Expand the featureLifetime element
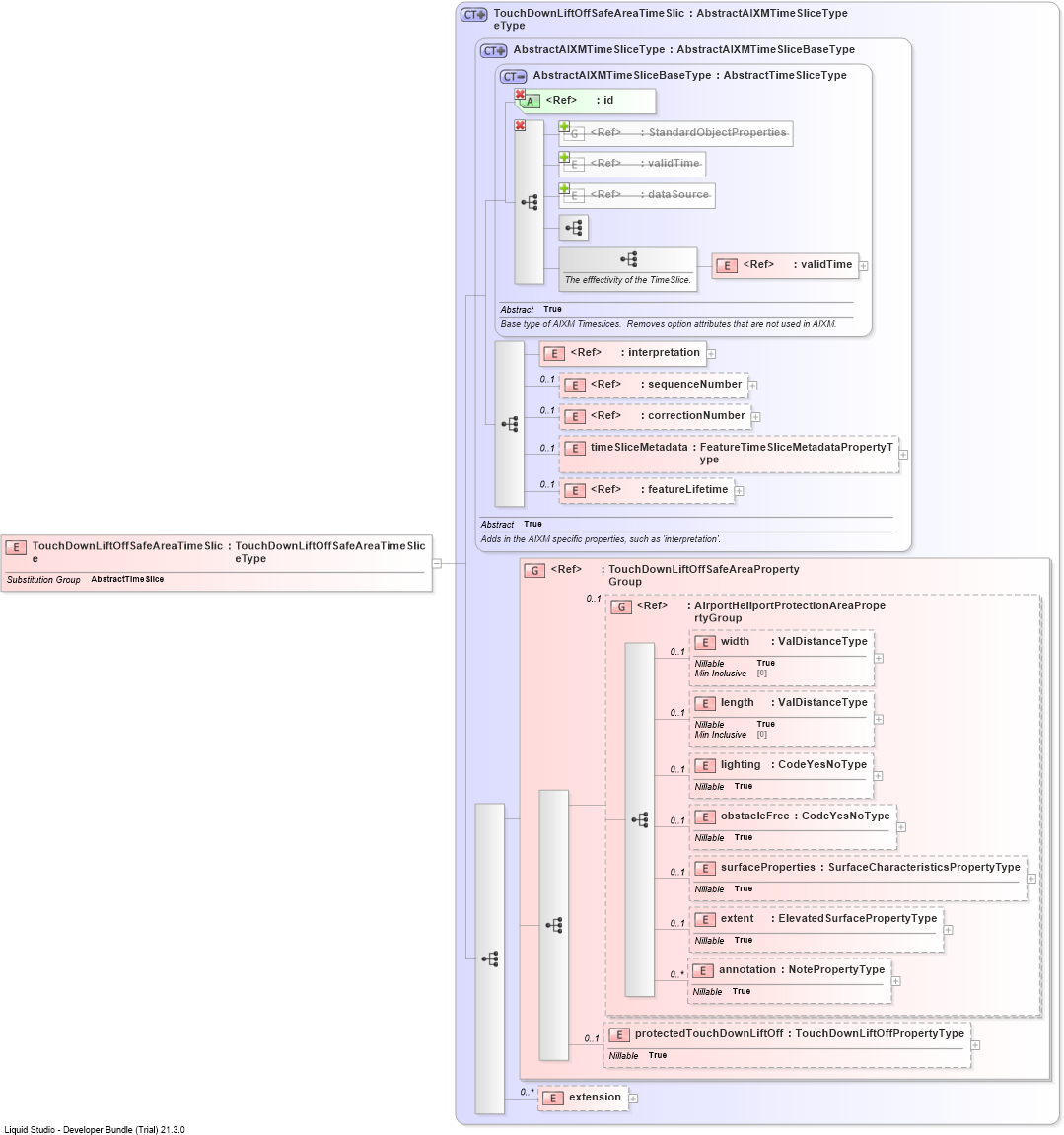 tap(739, 491)
